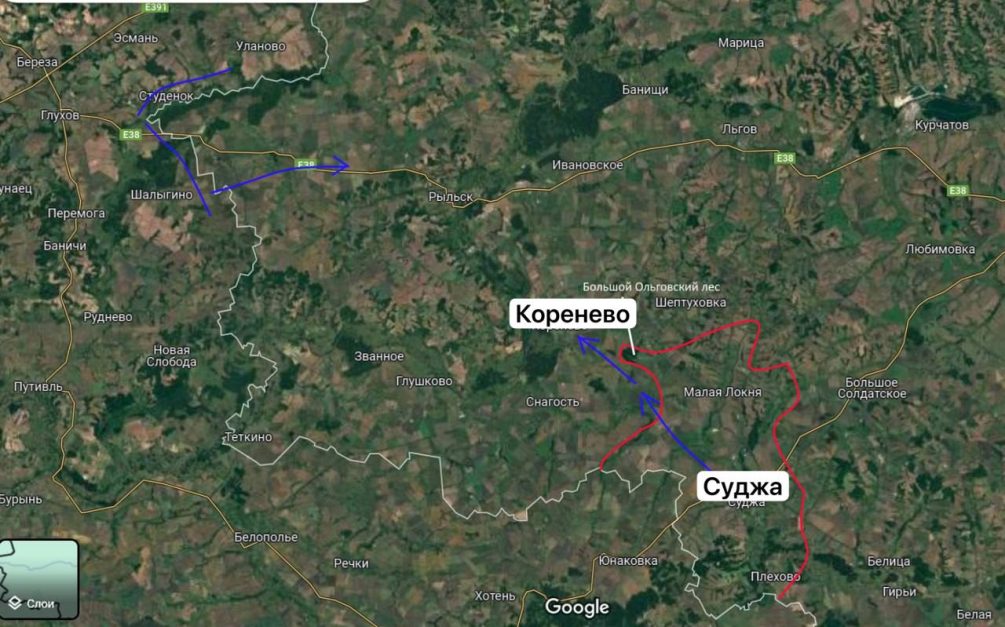
Task: Select the Суджа label callout
Action: point(742,487)
